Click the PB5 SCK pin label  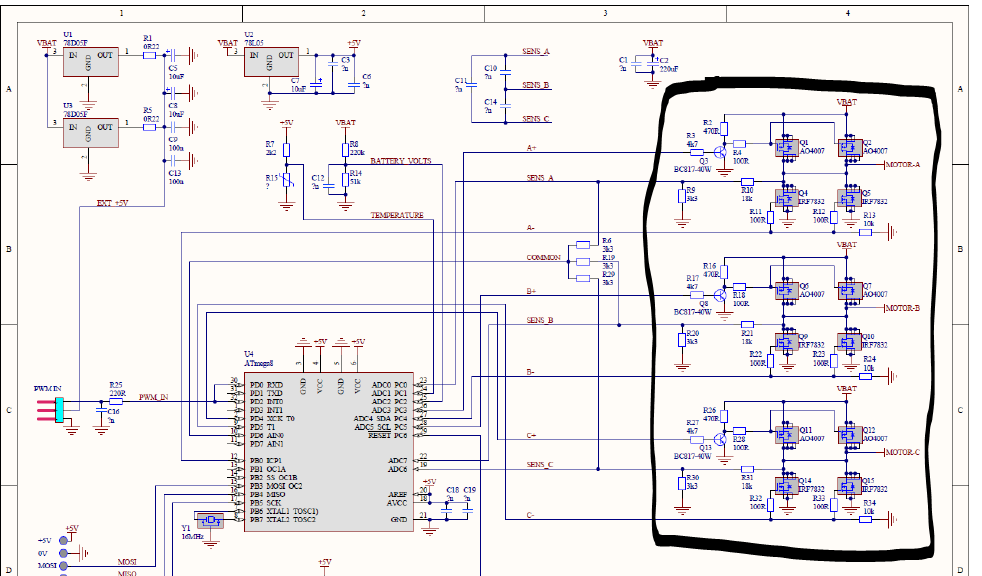coord(266,503)
